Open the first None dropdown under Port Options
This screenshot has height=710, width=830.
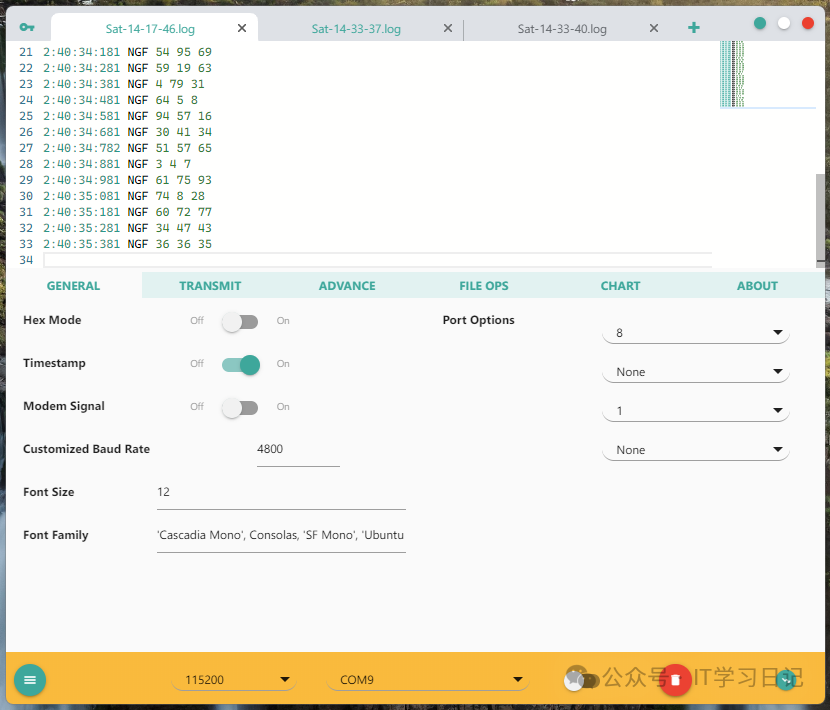[696, 372]
